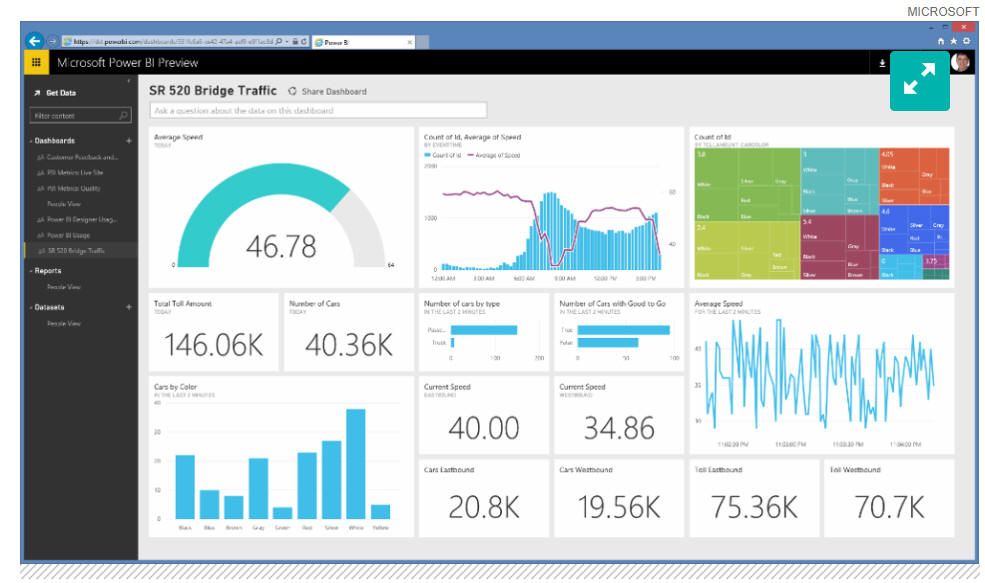
Task: Click the browser back arrow button
Action: tap(35, 41)
